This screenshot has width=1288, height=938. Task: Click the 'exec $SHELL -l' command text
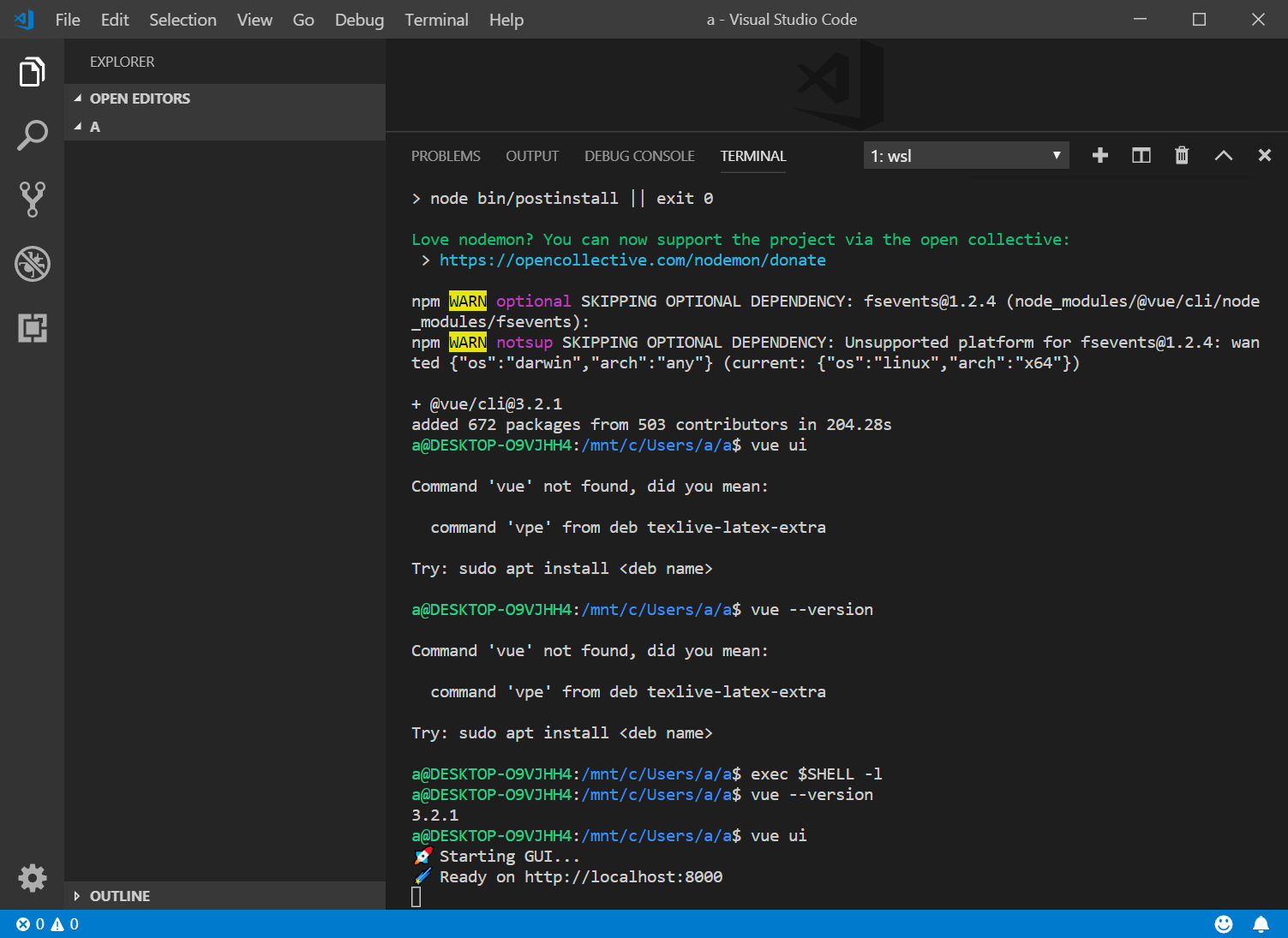tap(817, 774)
